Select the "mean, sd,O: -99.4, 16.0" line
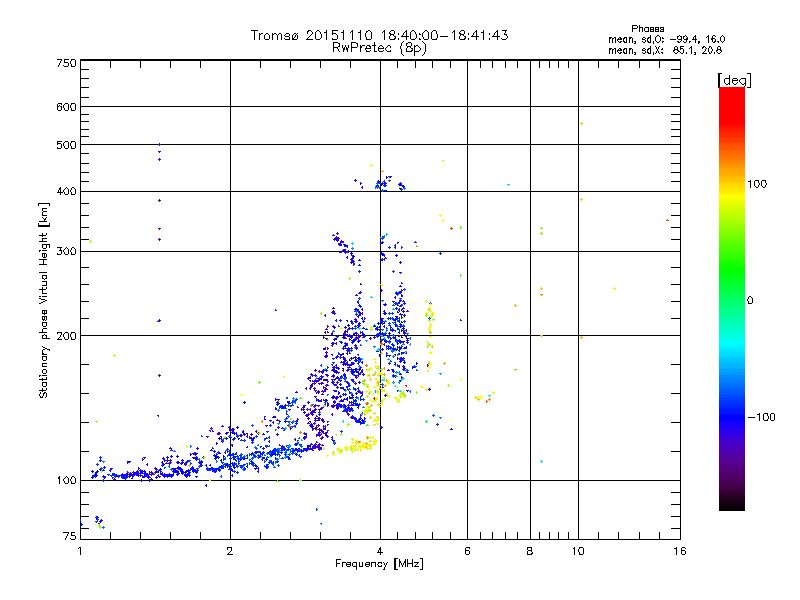Image resolution: width=800 pixels, height=600 pixels. point(666,39)
